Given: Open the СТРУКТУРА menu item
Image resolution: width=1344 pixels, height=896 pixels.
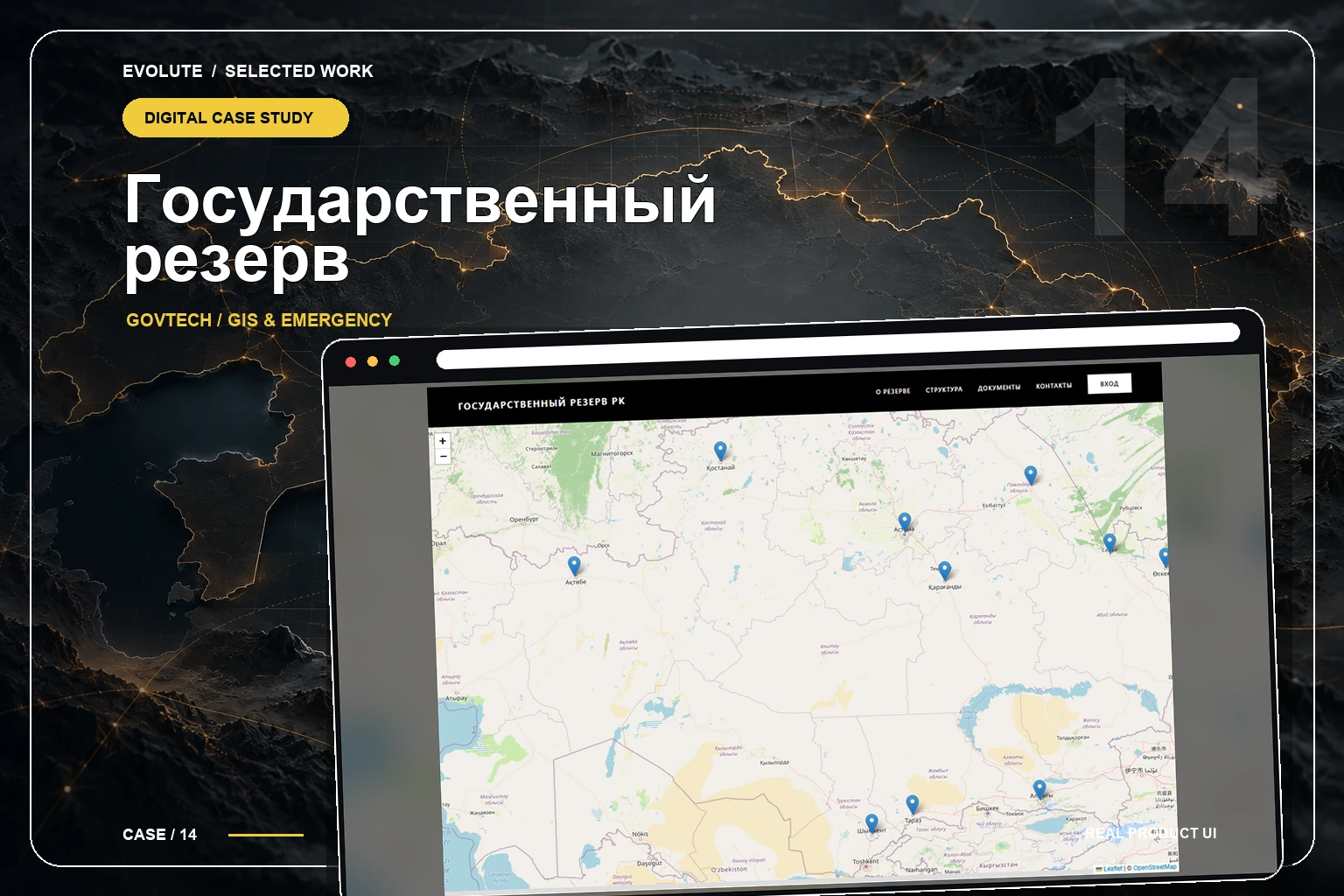Looking at the screenshot, I should [x=944, y=389].
